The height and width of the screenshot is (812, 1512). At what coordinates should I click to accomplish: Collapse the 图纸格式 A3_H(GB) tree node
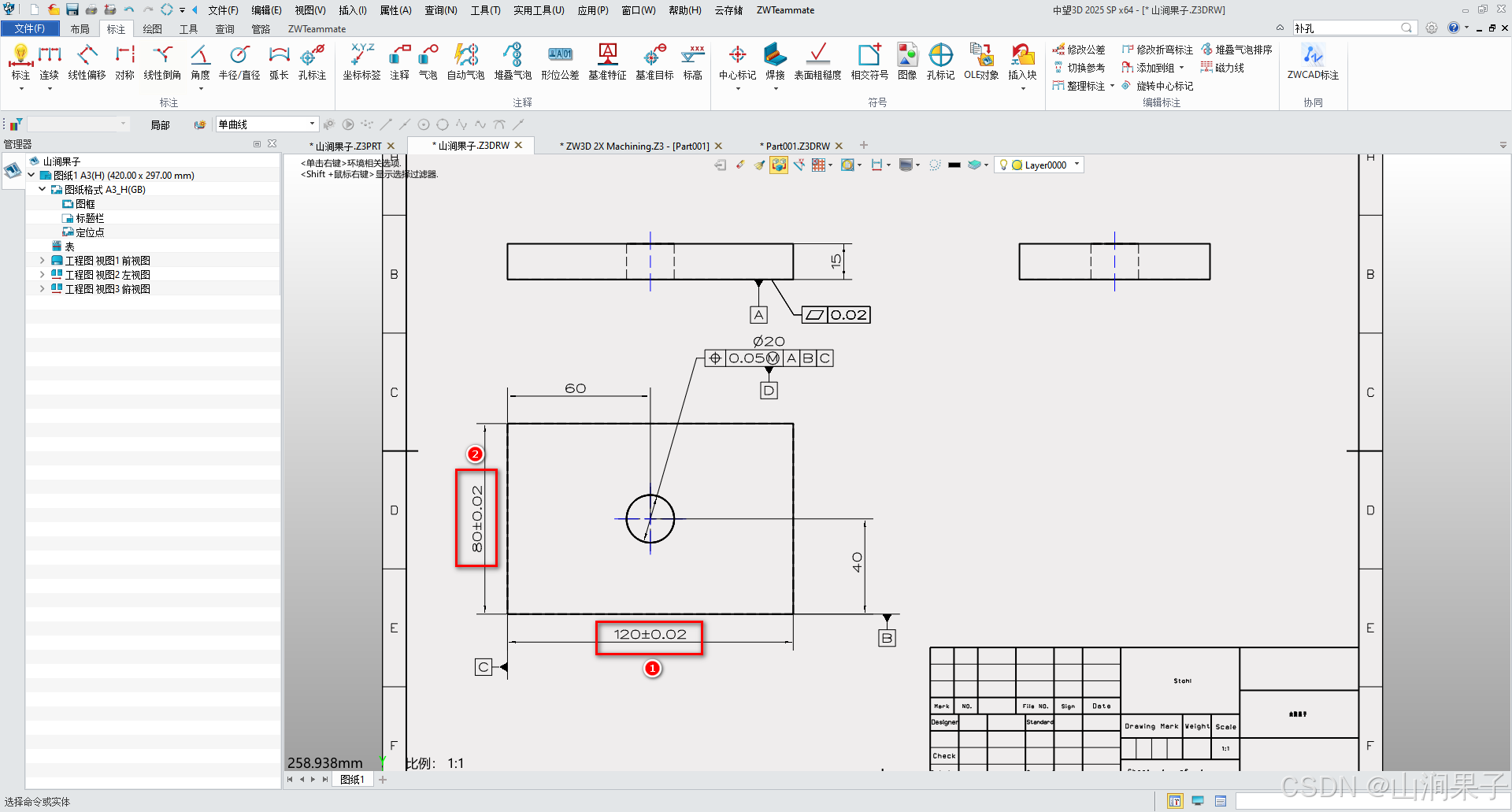click(x=43, y=190)
